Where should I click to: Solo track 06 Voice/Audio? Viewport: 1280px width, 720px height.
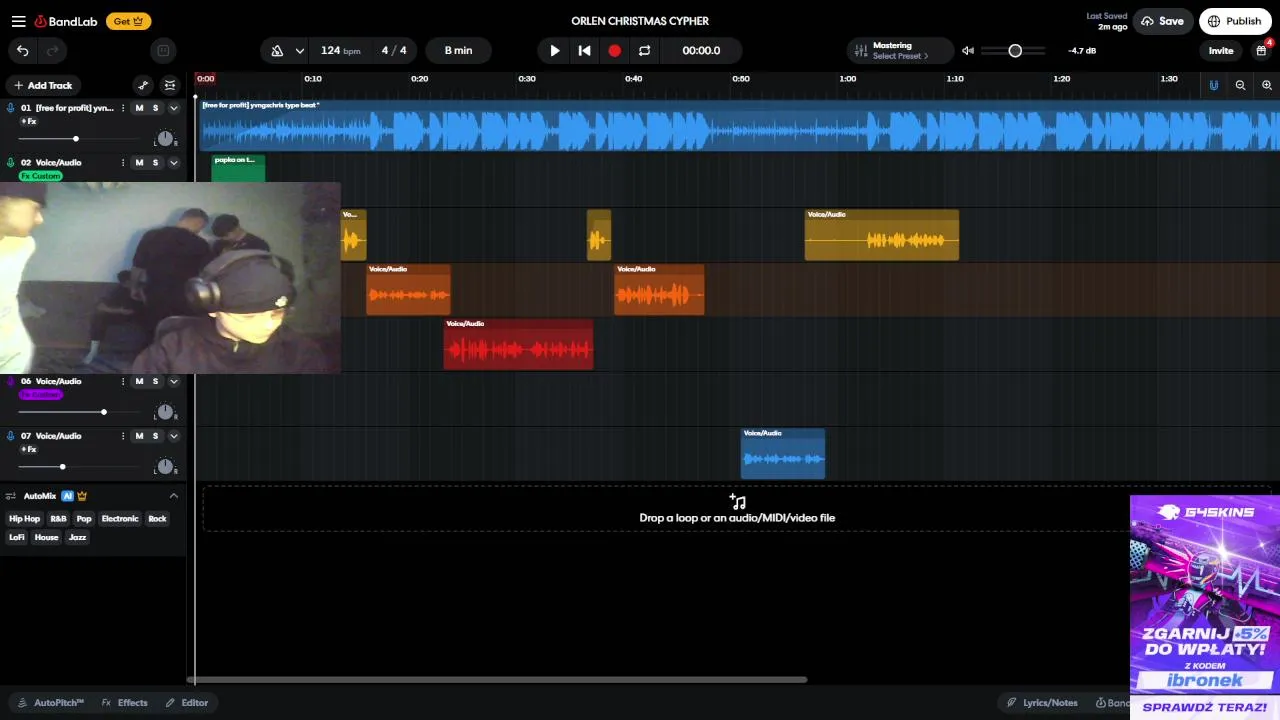coord(155,381)
